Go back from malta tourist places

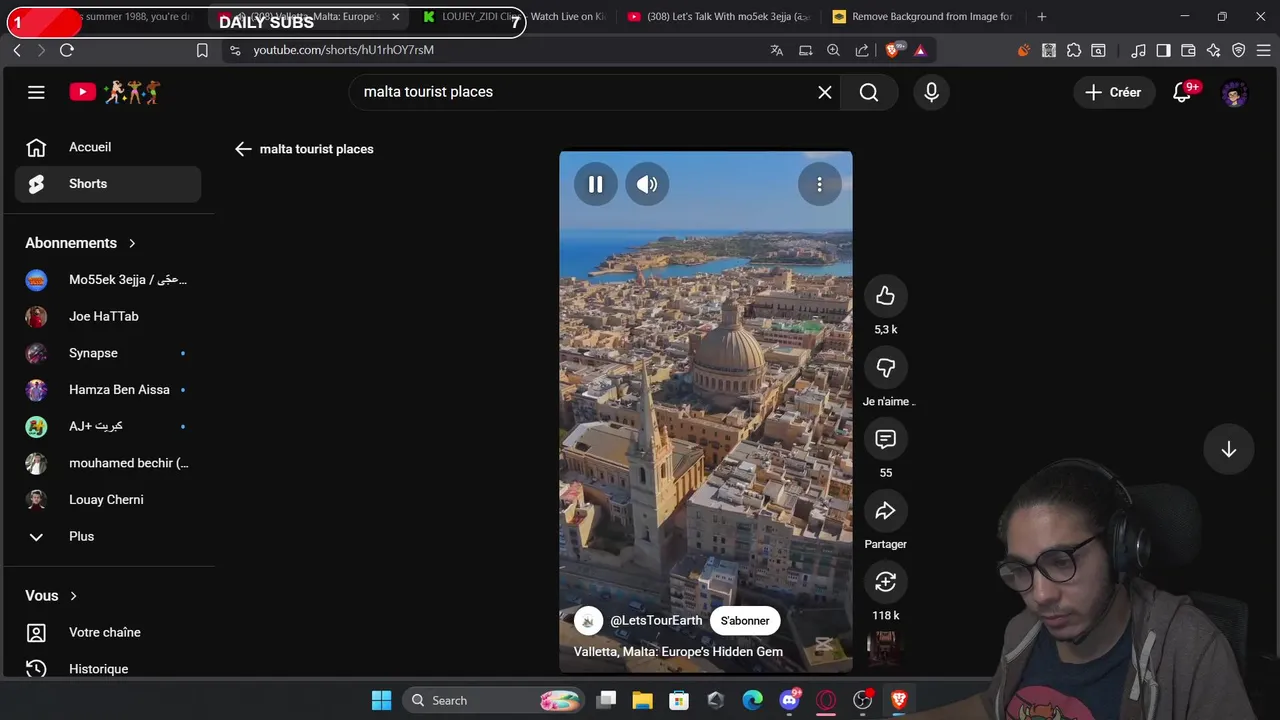point(243,149)
